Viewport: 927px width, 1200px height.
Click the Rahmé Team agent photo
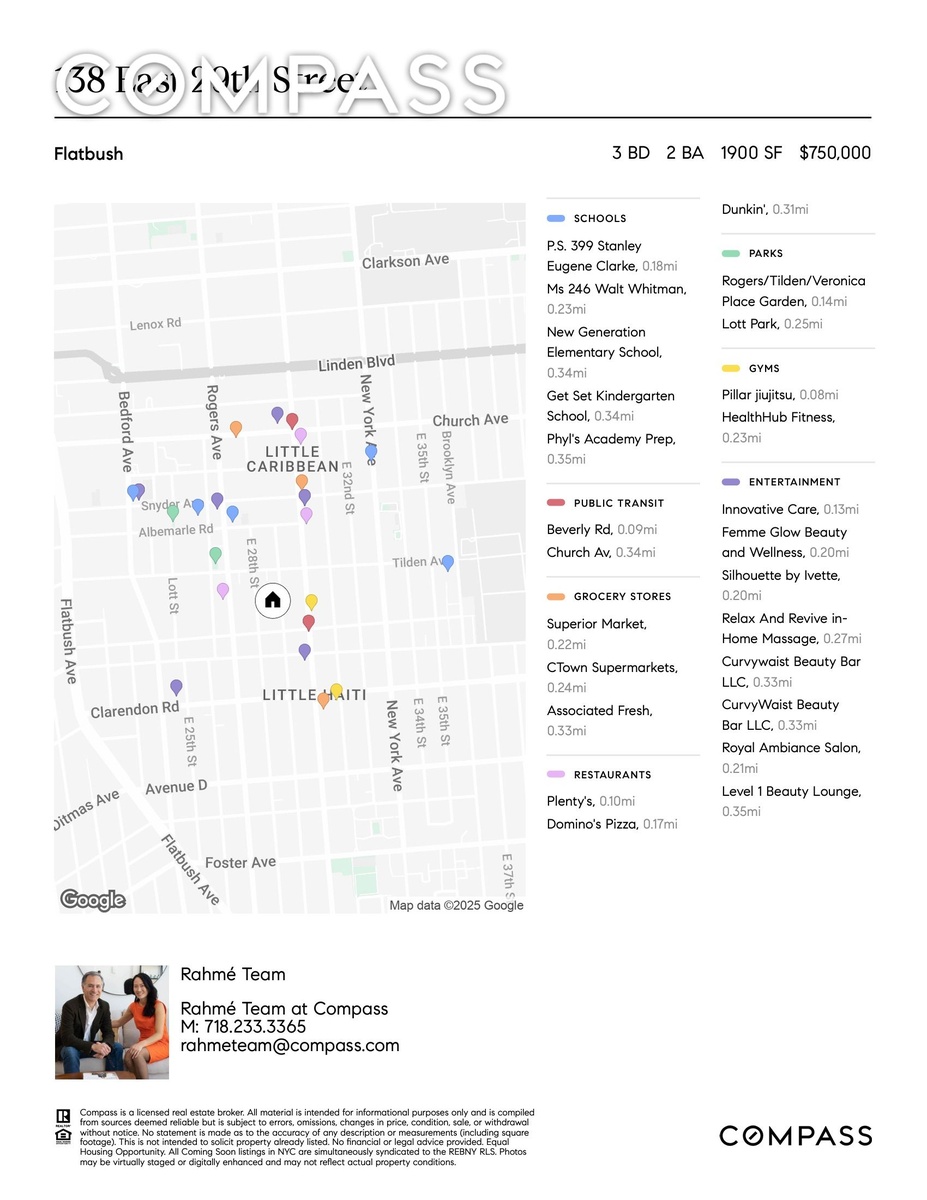coord(112,1022)
